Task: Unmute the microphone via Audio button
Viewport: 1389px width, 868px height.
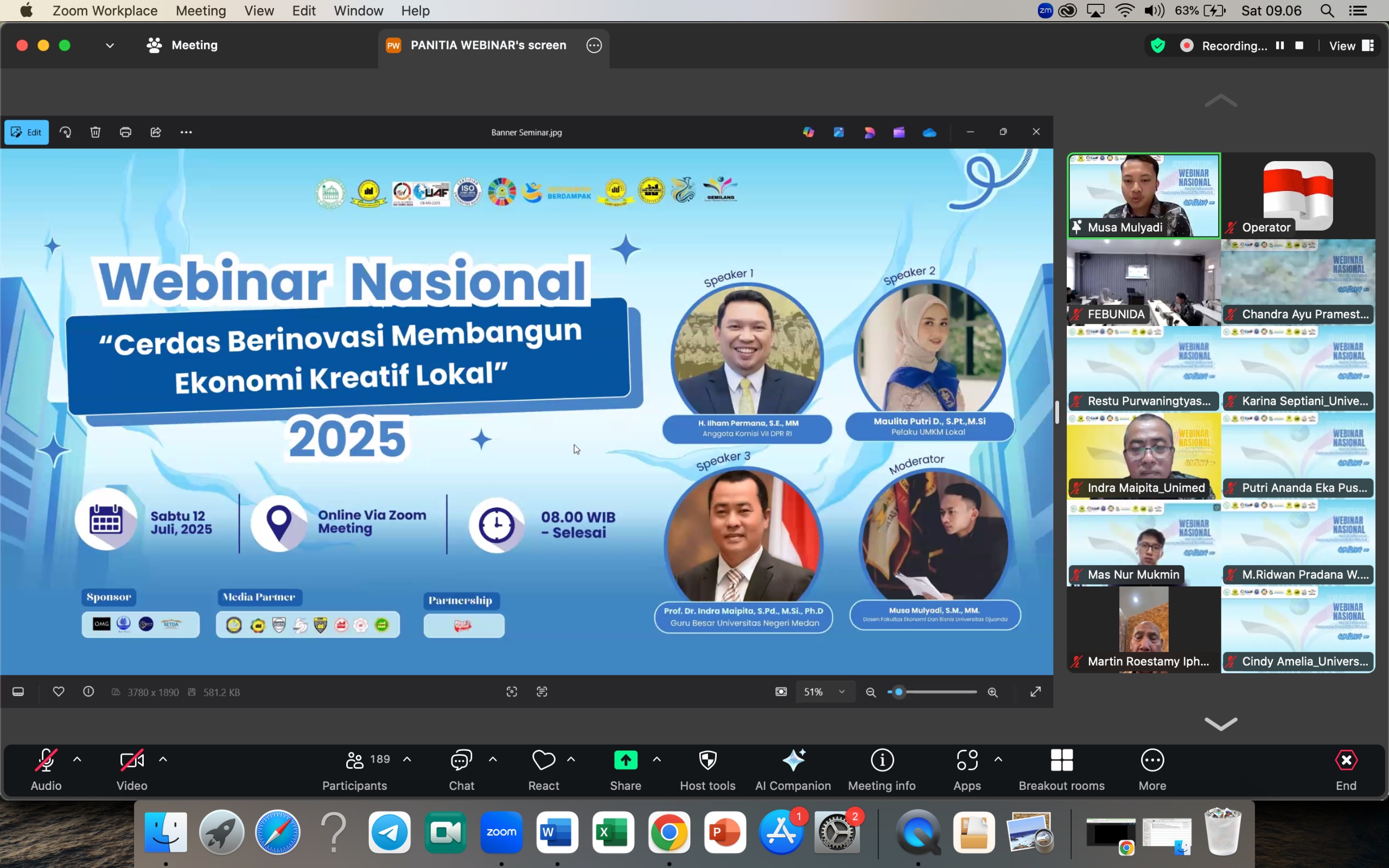Action: click(46, 769)
